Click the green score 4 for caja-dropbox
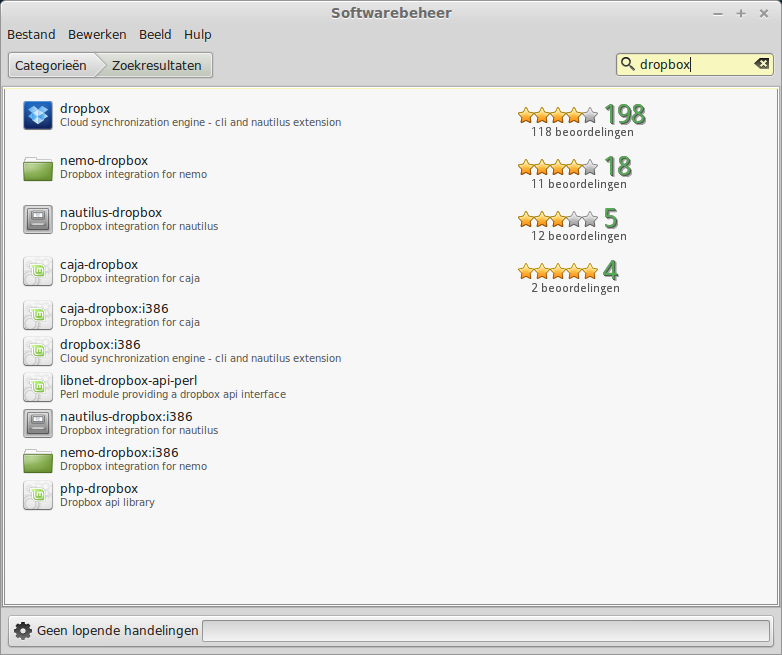 [x=611, y=270]
